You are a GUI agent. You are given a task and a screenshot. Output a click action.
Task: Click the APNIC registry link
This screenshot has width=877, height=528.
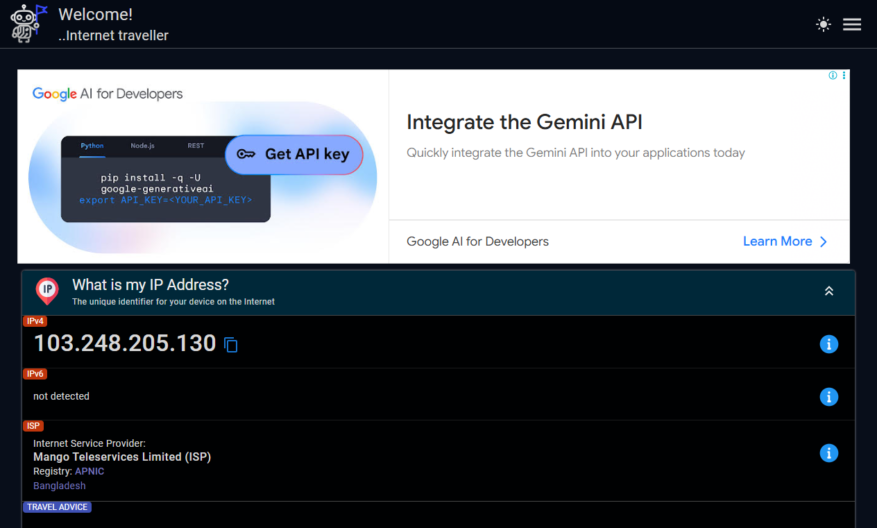tap(89, 472)
